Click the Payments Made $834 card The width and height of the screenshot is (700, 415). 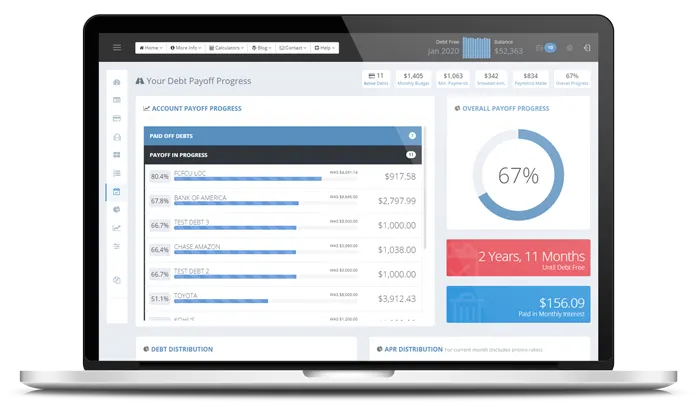click(x=530, y=79)
